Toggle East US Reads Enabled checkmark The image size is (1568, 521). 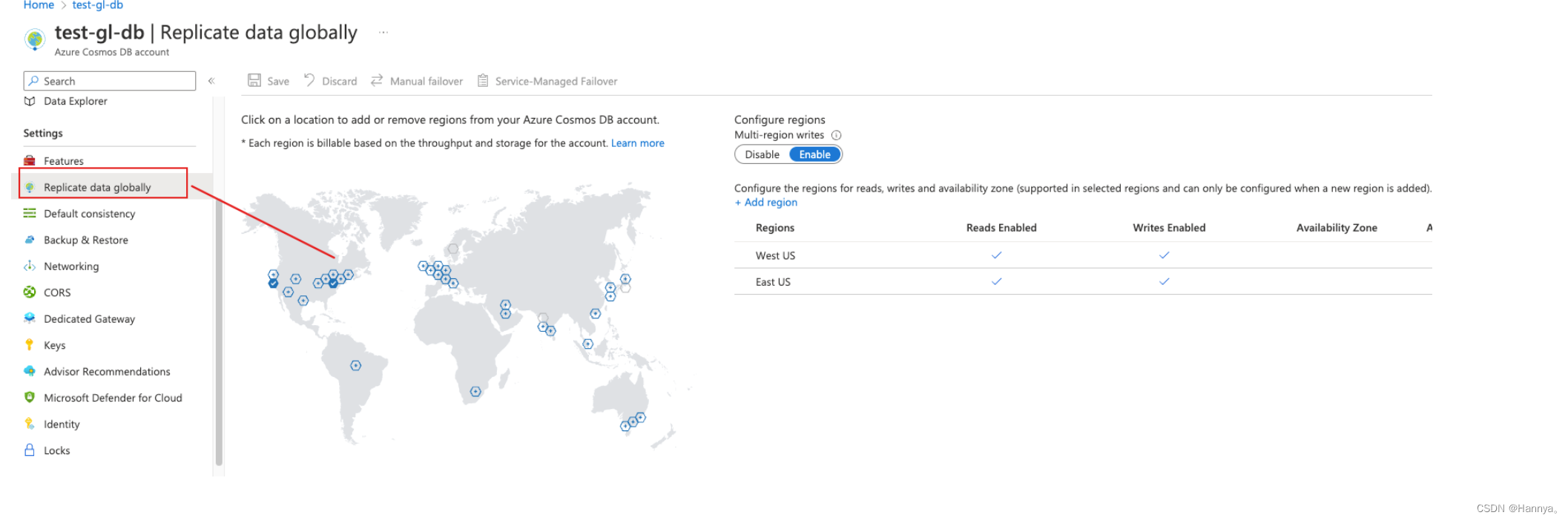point(997,281)
